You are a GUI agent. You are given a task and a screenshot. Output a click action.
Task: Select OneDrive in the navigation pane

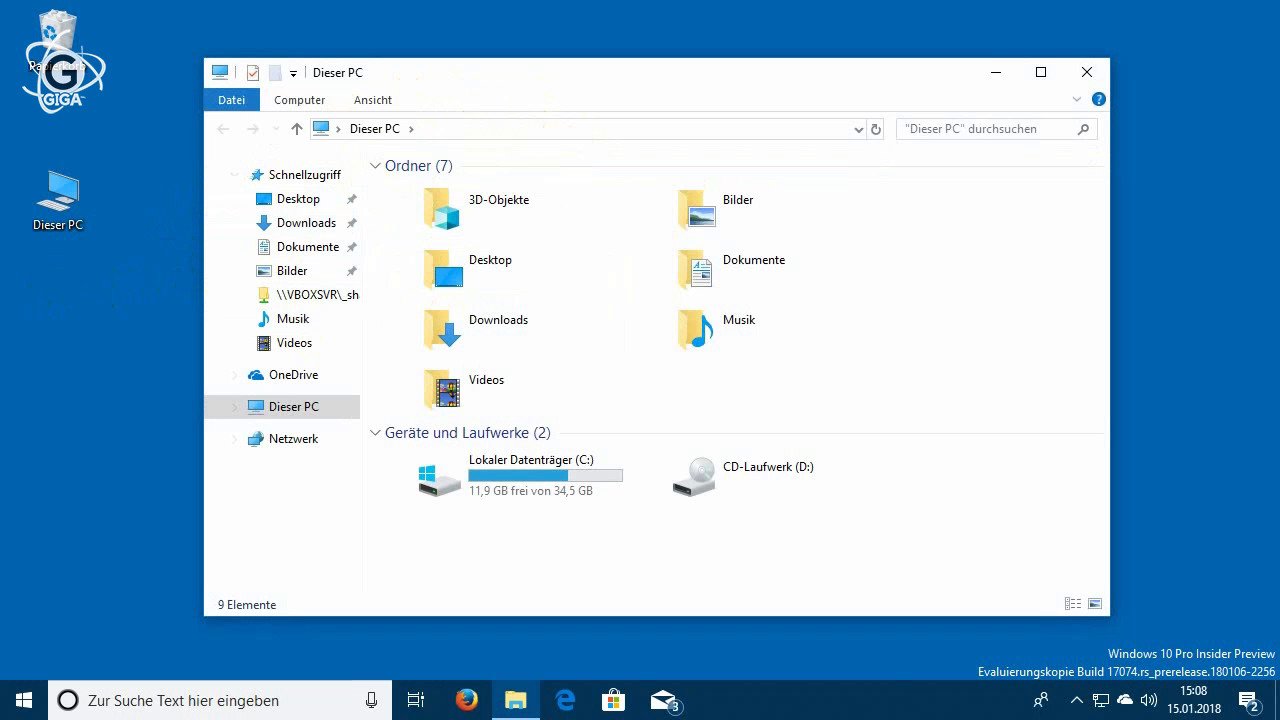[x=293, y=375]
